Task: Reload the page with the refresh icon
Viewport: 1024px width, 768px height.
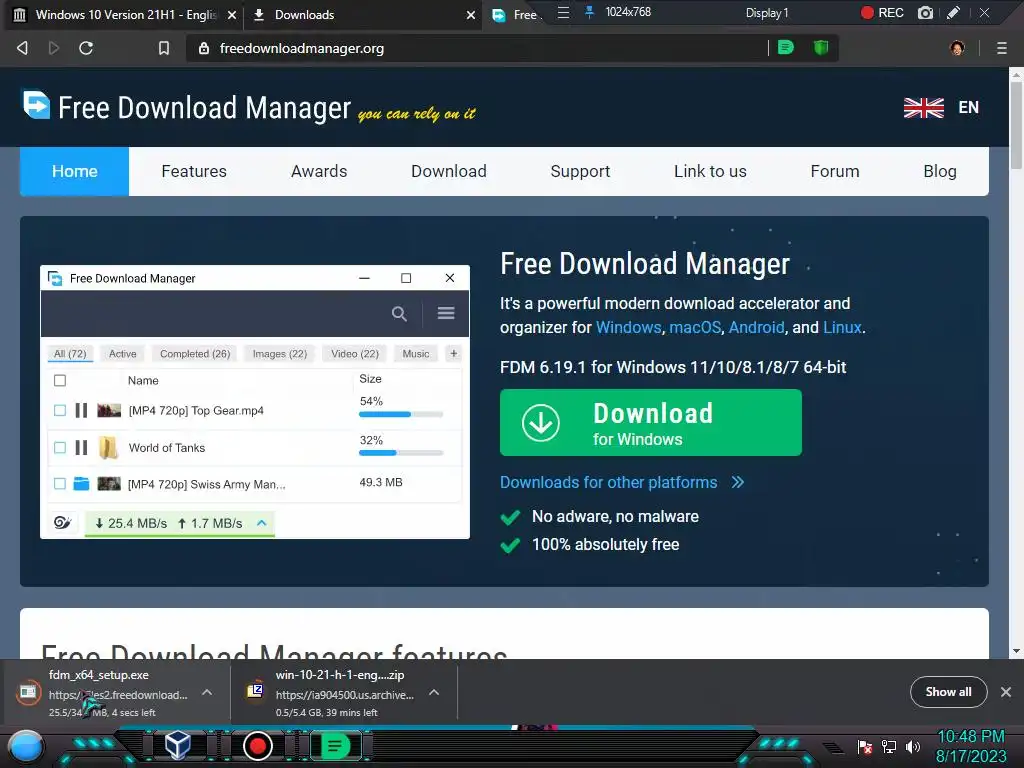Action: coord(86,48)
